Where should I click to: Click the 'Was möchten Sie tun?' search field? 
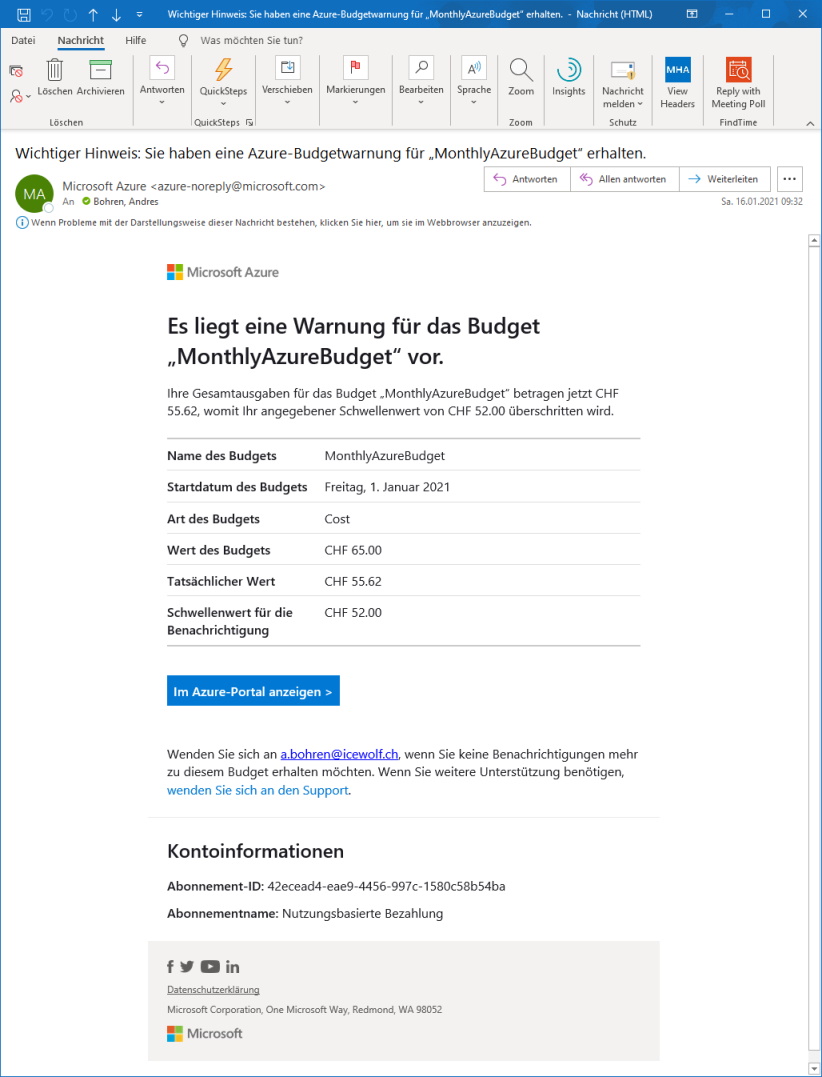251,41
